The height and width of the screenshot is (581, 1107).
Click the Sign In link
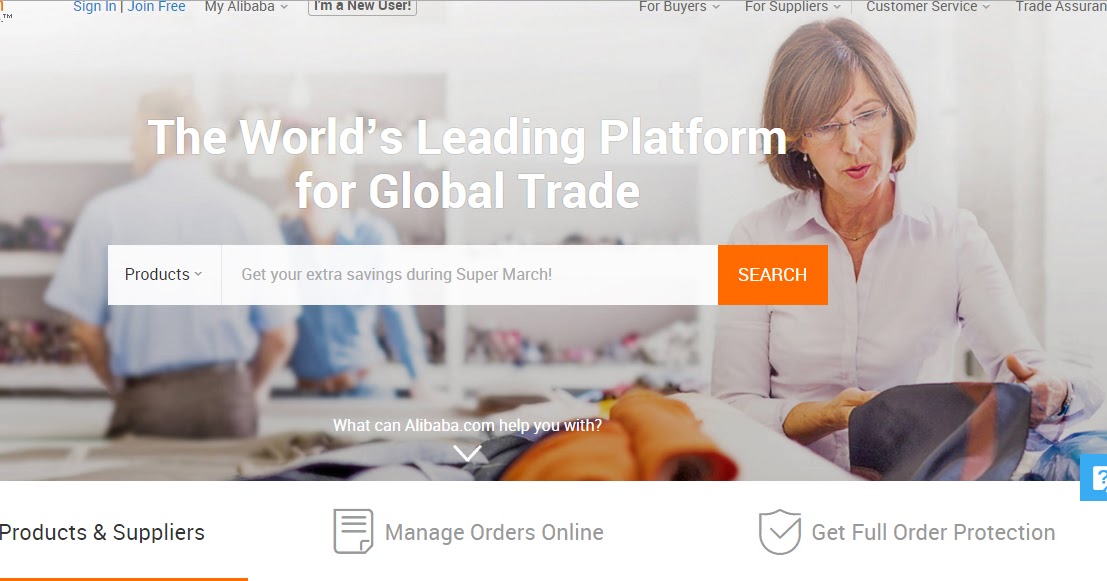pos(95,6)
